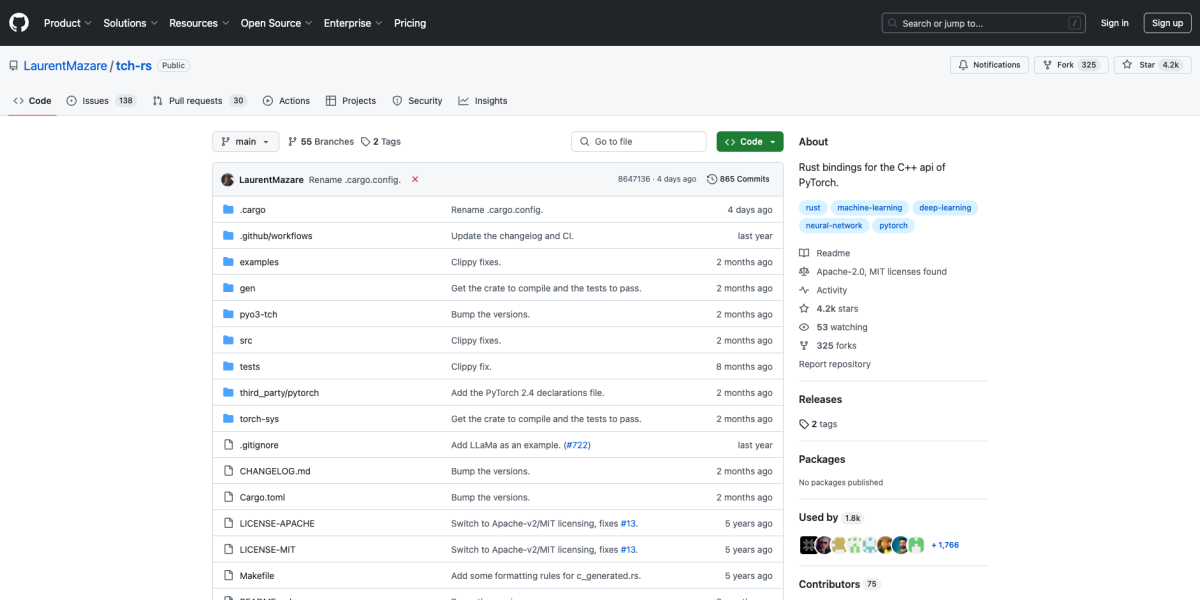The width and height of the screenshot is (1200, 600).
Task: Select the machine-learning topic tag
Action: click(869, 208)
